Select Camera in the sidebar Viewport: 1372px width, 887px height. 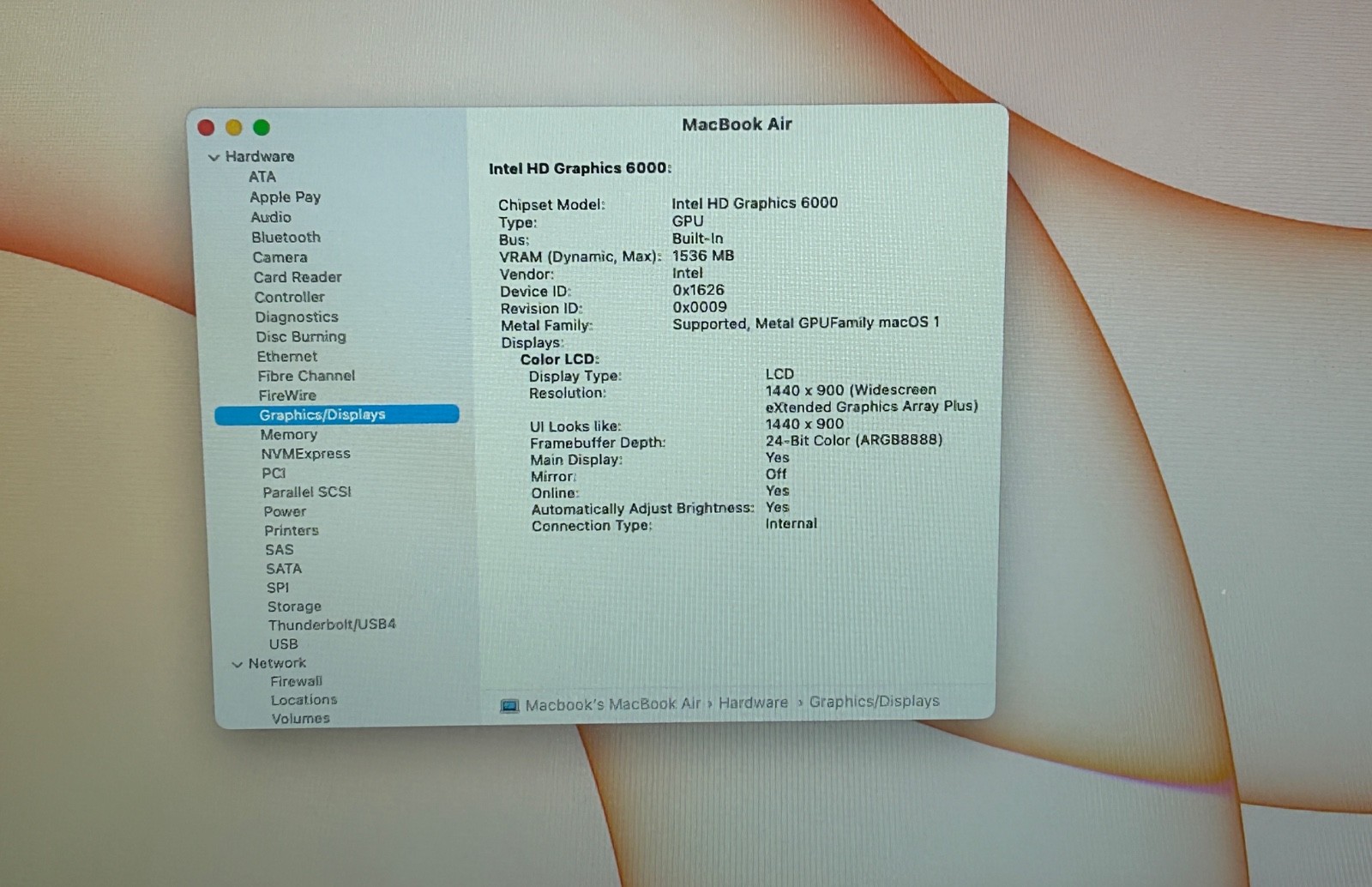[280, 257]
